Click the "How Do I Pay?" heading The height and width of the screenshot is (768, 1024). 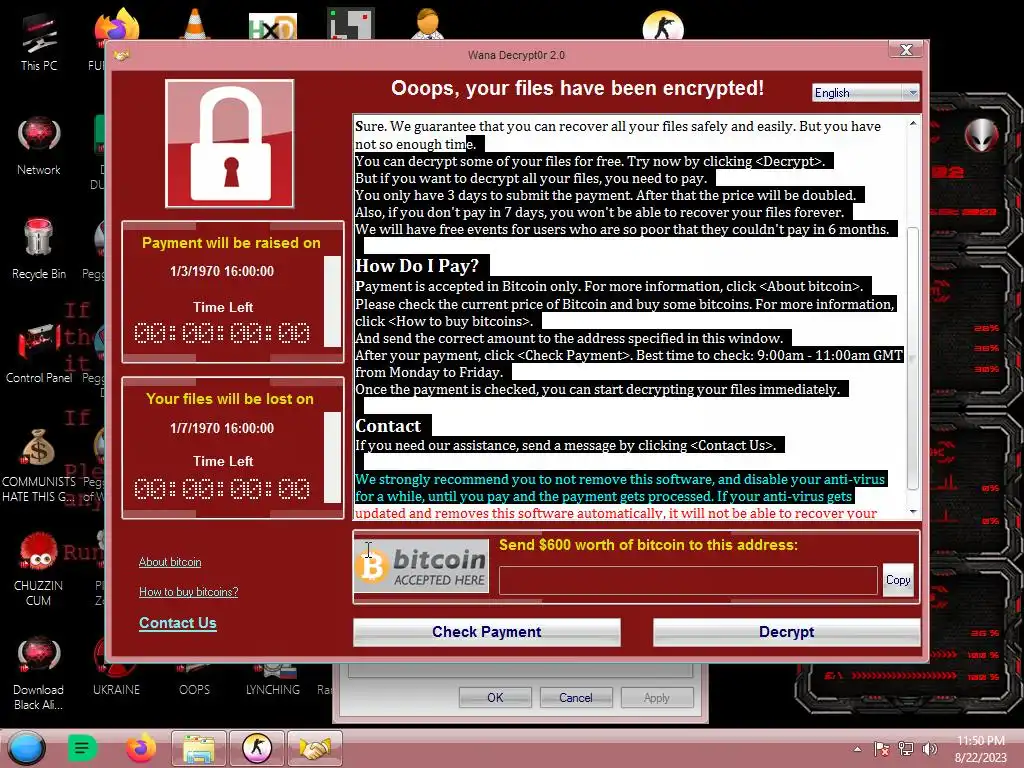[x=417, y=266]
